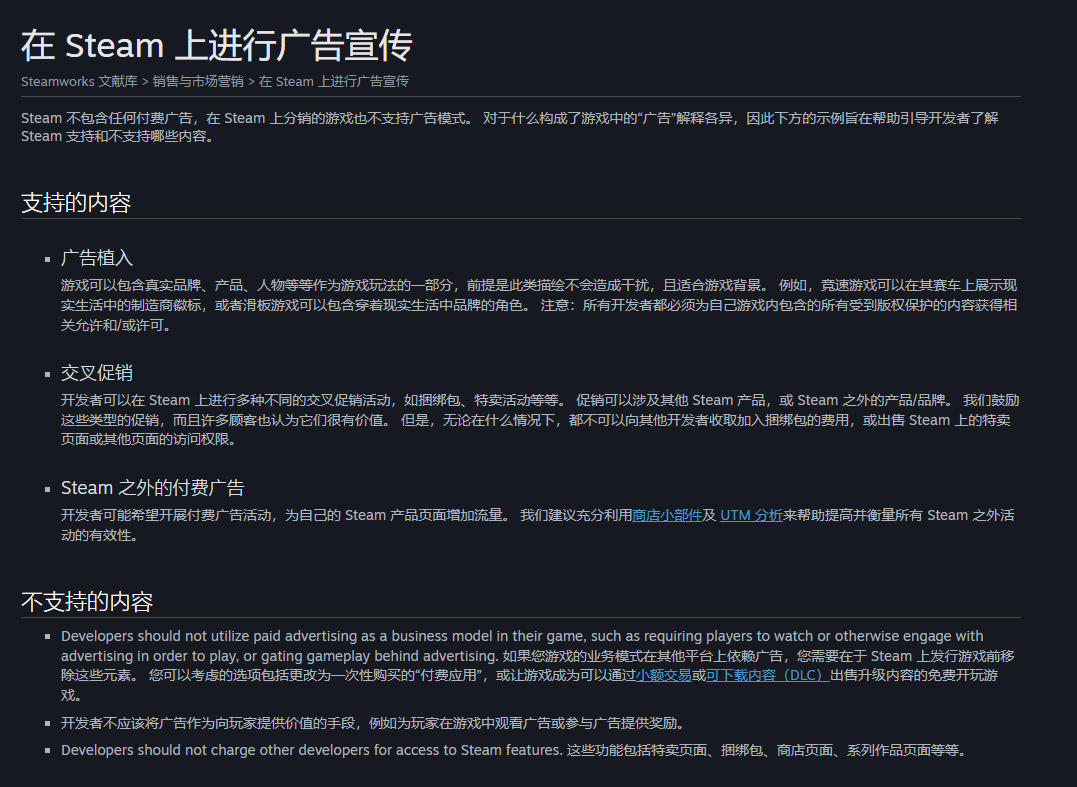Follow the UTM 分析 link
Image resolution: width=1077 pixels, height=787 pixels.
751,515
